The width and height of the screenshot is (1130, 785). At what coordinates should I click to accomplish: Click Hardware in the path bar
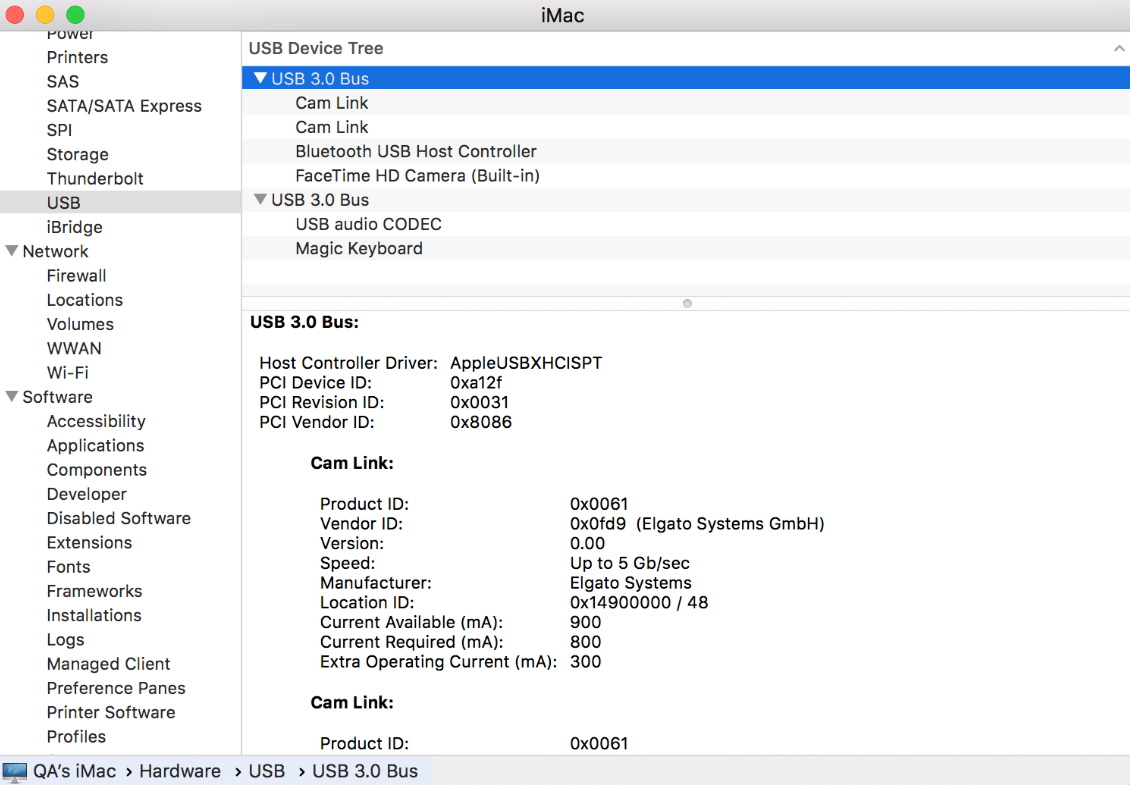[179, 771]
